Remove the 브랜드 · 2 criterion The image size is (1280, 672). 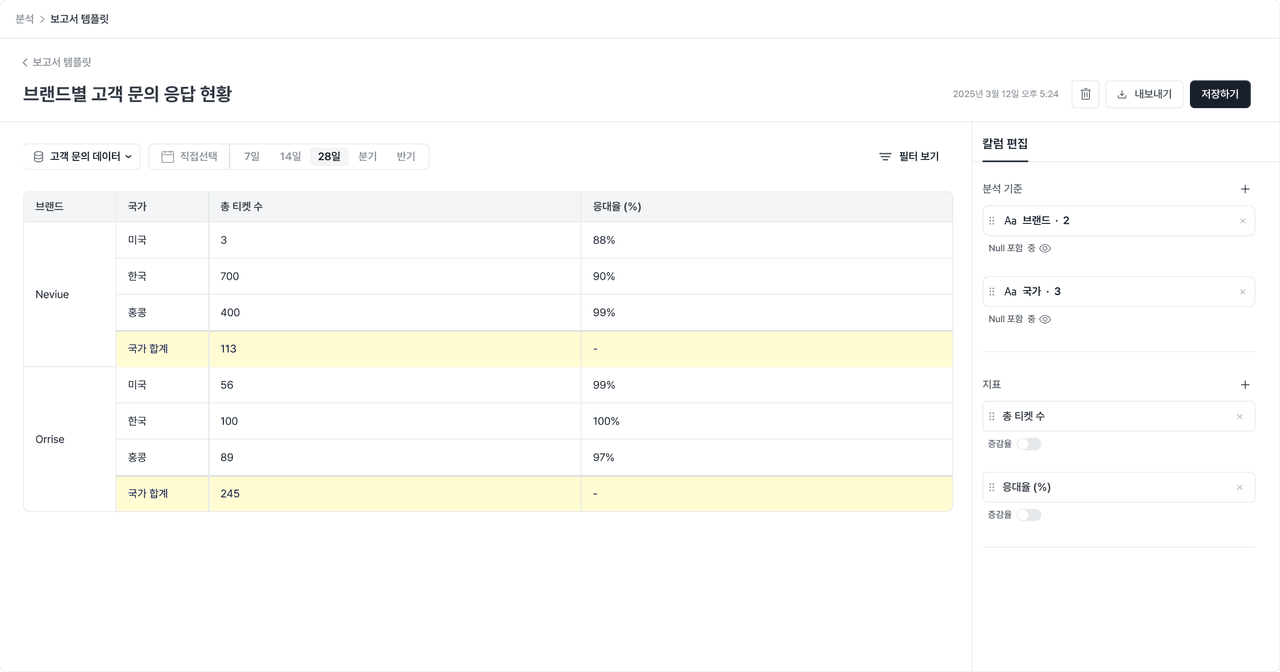(1243, 221)
